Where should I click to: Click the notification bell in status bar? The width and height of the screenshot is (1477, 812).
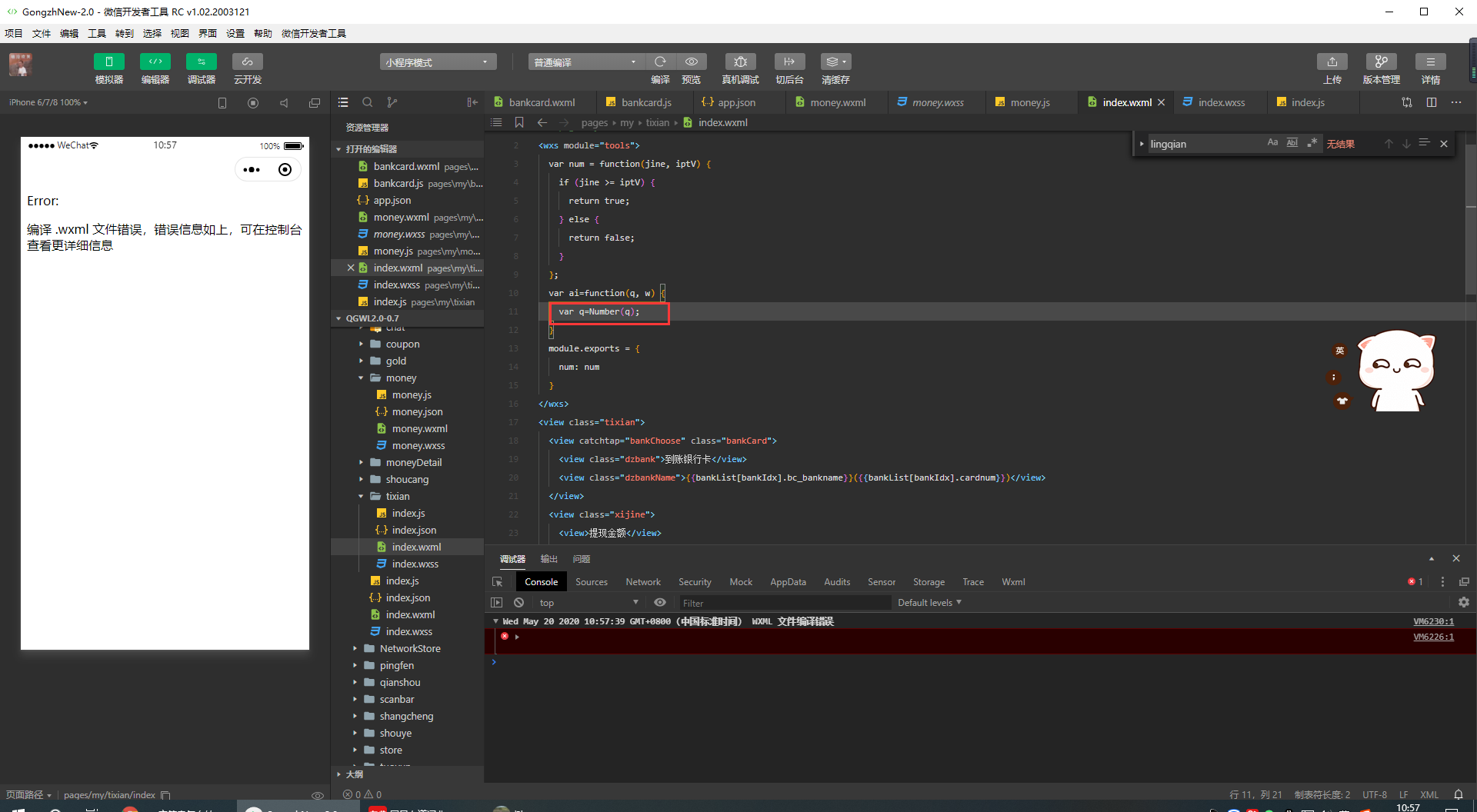(x=1459, y=794)
